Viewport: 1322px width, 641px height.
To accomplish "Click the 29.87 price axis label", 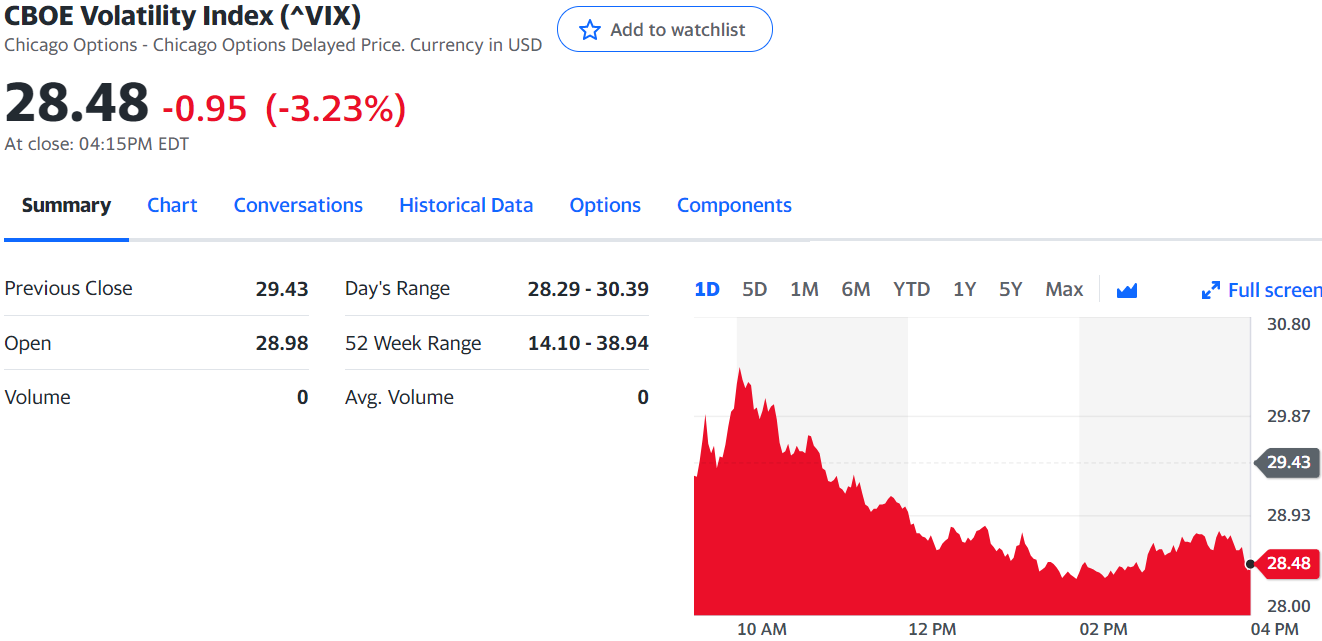I will [1288, 417].
